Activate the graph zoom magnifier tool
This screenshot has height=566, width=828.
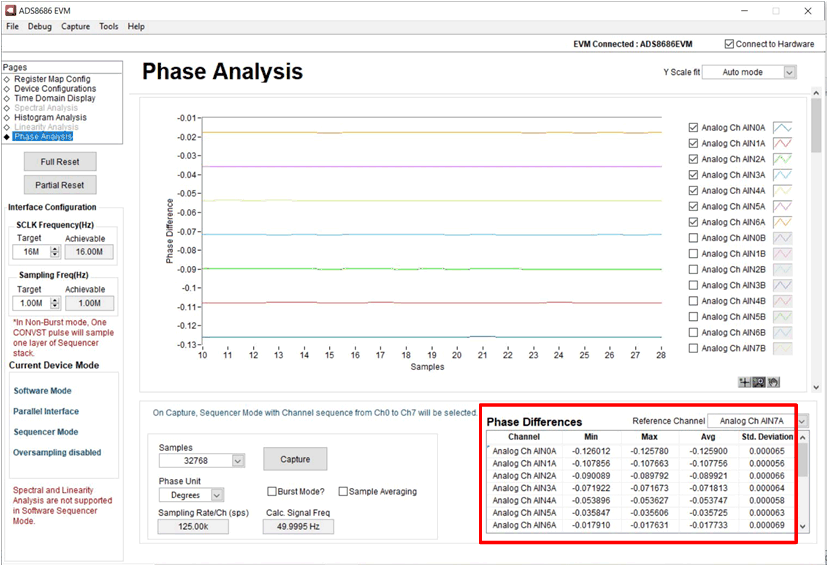[759, 382]
